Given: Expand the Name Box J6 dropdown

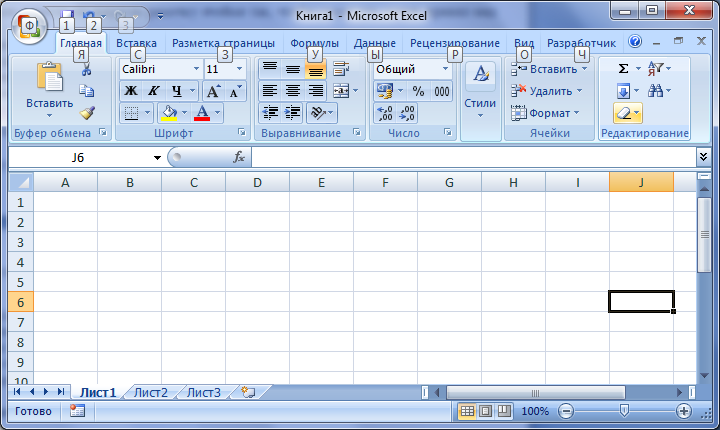Looking at the screenshot, I should click(x=158, y=158).
